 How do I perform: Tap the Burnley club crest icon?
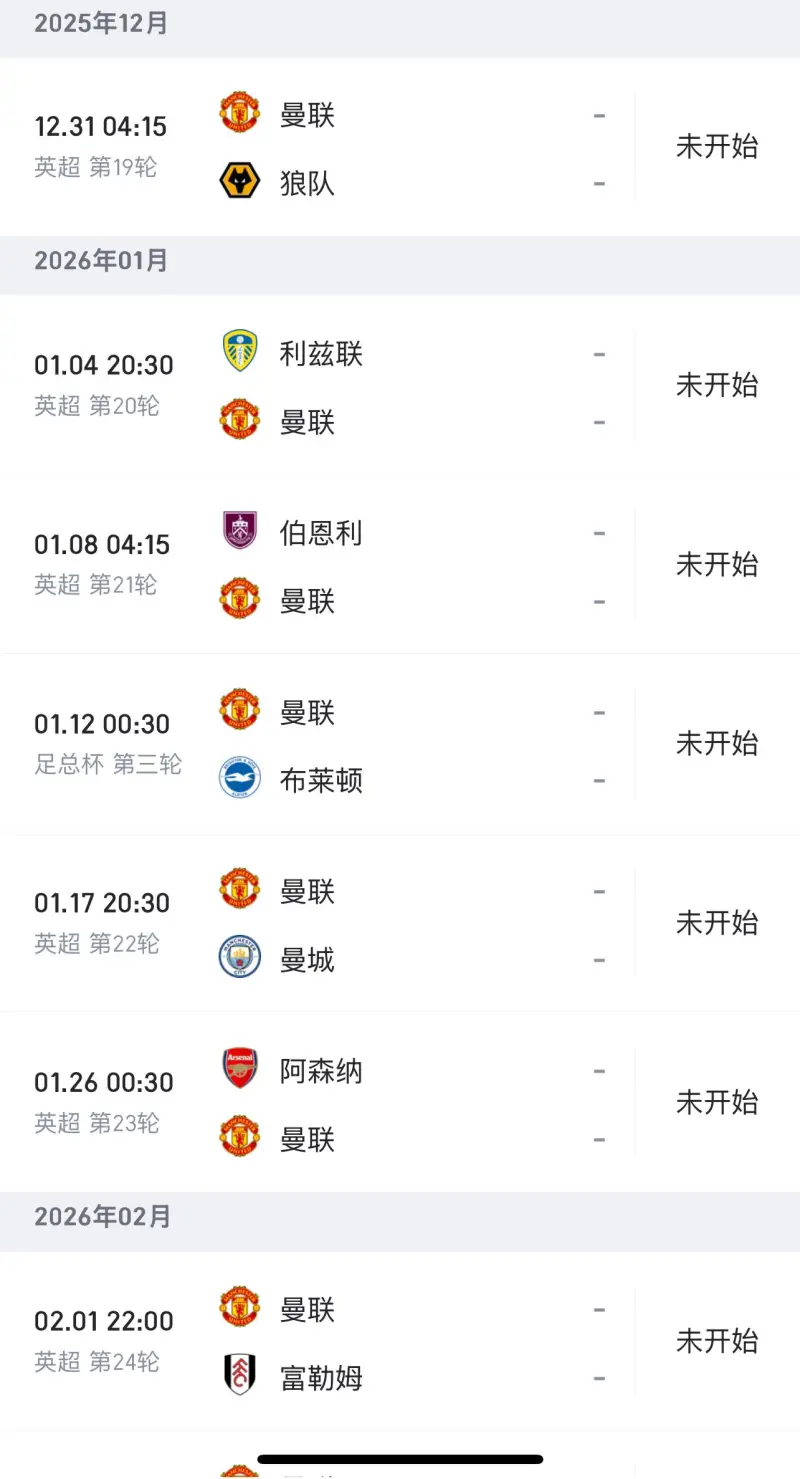240,531
